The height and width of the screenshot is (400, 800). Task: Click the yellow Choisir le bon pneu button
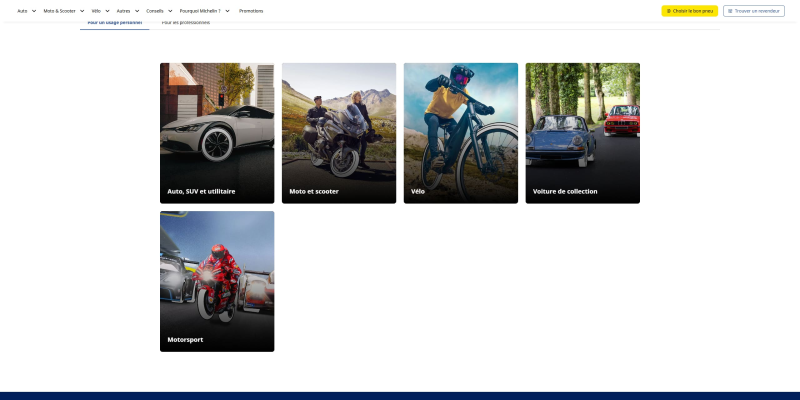(x=689, y=11)
